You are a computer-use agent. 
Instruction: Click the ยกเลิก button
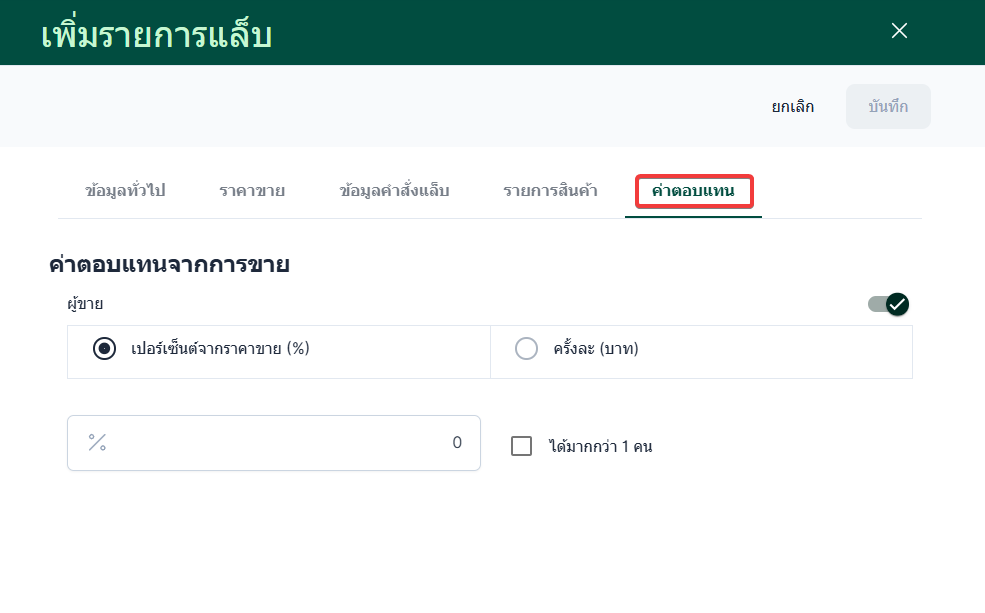pos(792,107)
